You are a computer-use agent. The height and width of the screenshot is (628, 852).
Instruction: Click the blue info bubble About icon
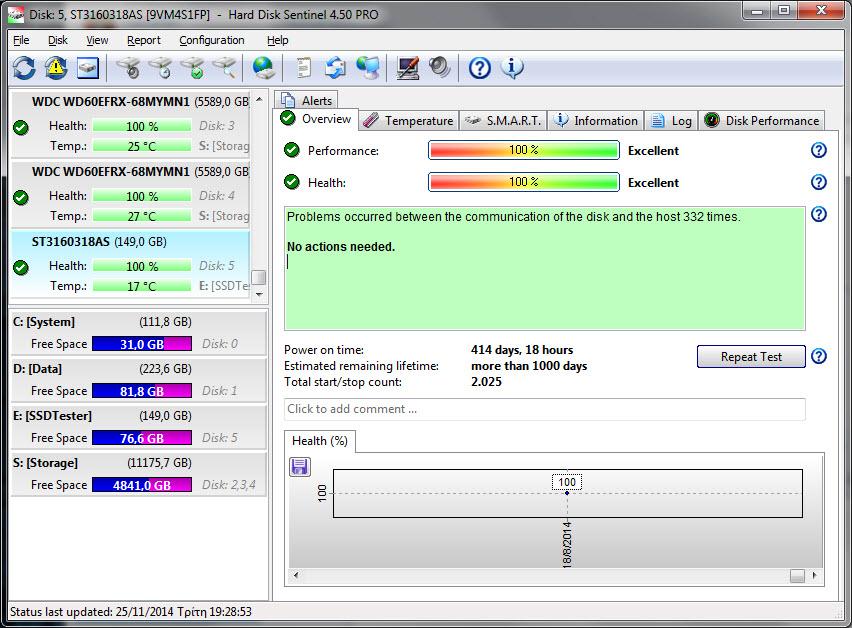[x=512, y=68]
